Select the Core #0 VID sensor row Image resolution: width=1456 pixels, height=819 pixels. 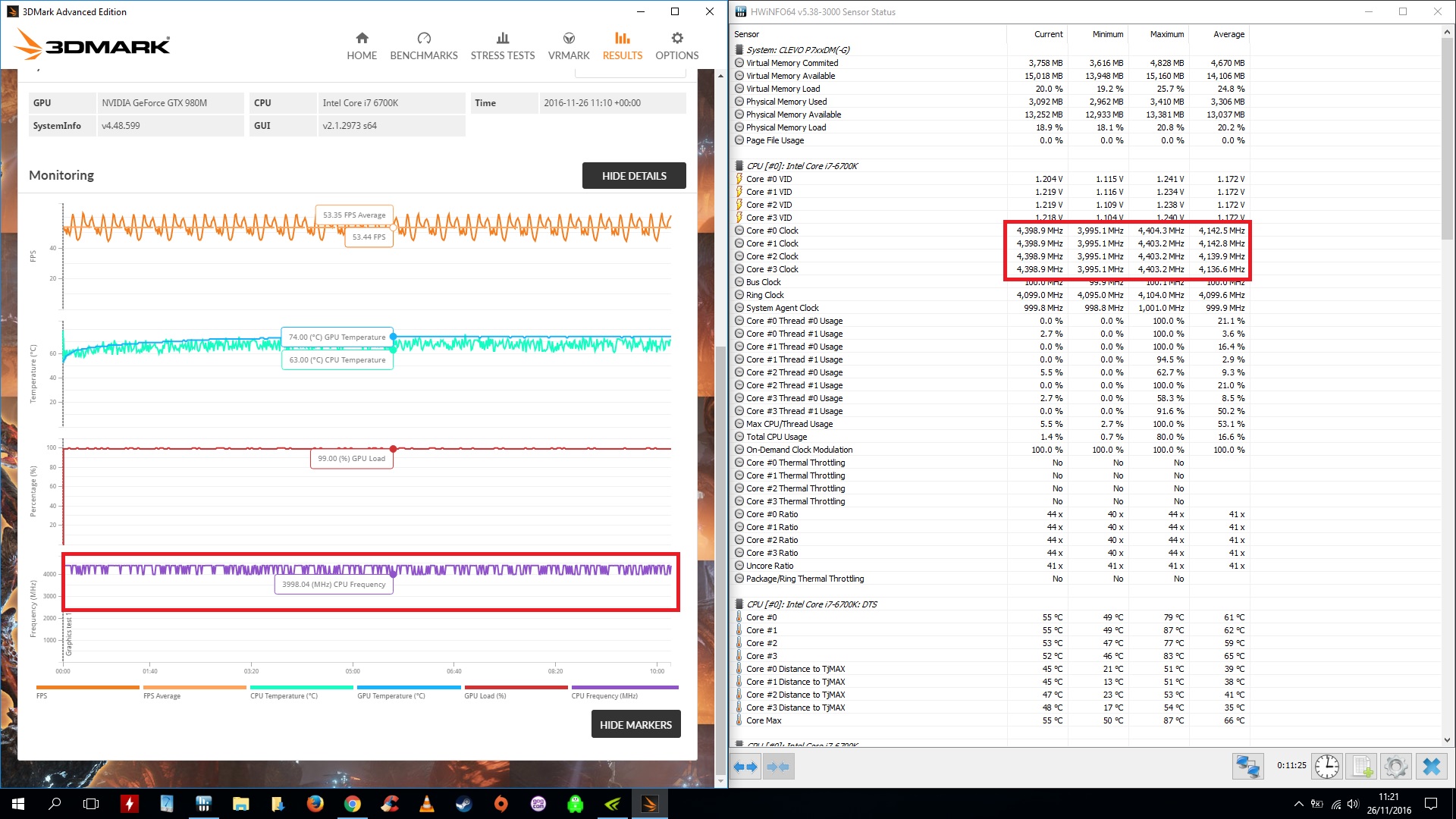pyautogui.click(x=990, y=179)
